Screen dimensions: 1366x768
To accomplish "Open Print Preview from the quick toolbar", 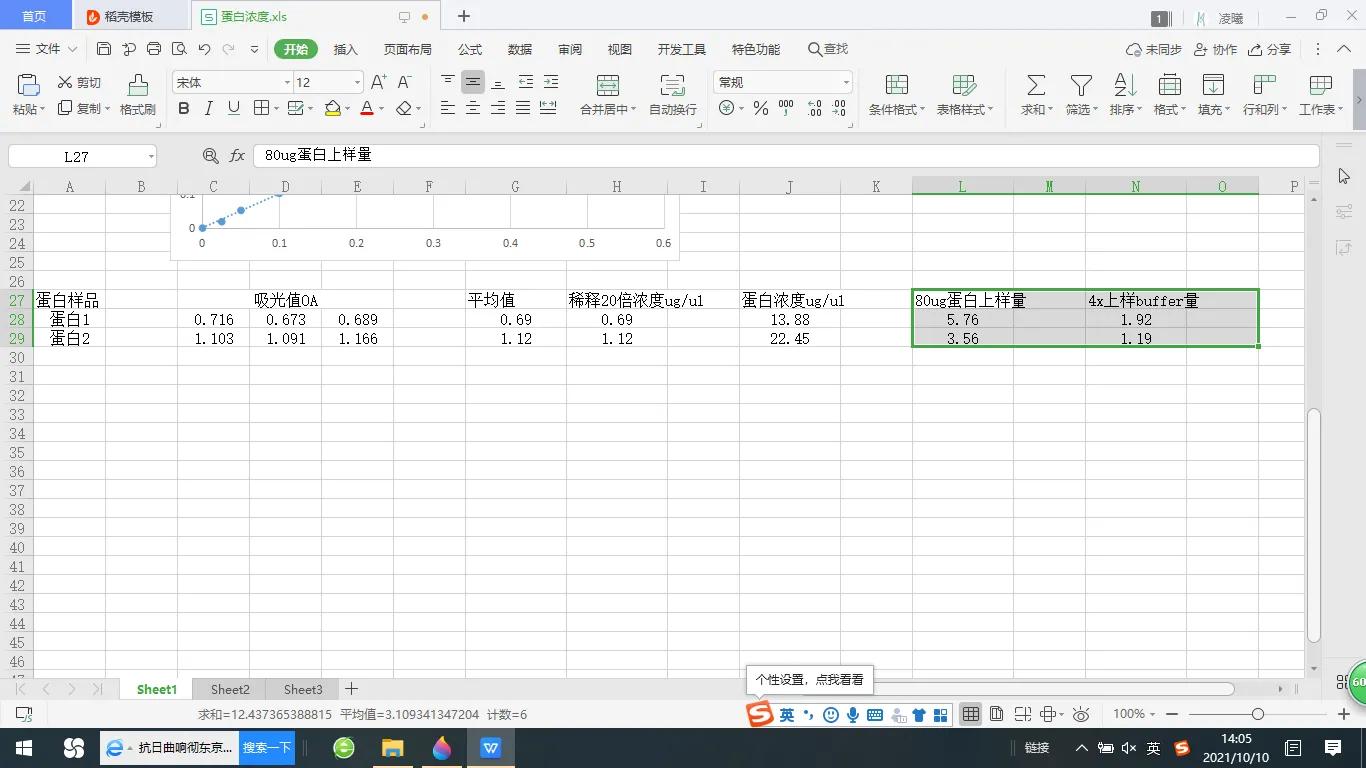I will [179, 49].
